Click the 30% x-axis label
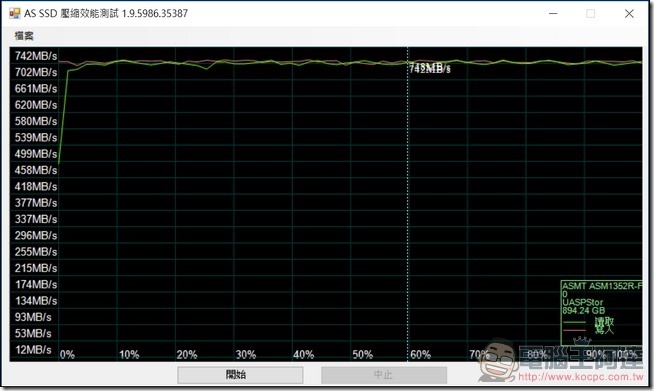The height and width of the screenshot is (391, 654). pos(246,355)
